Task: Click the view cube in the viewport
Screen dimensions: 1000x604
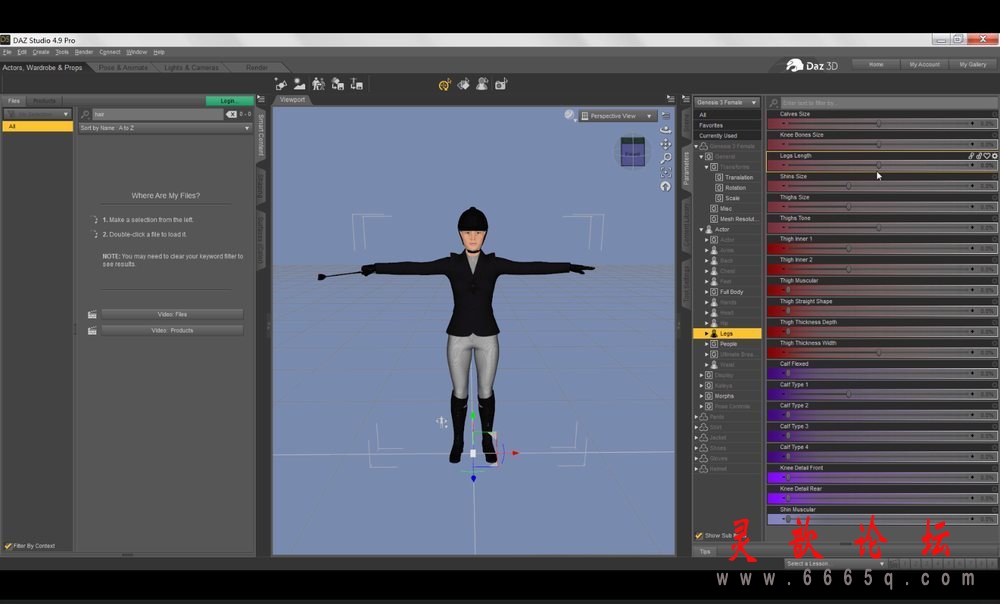Action: coord(633,152)
